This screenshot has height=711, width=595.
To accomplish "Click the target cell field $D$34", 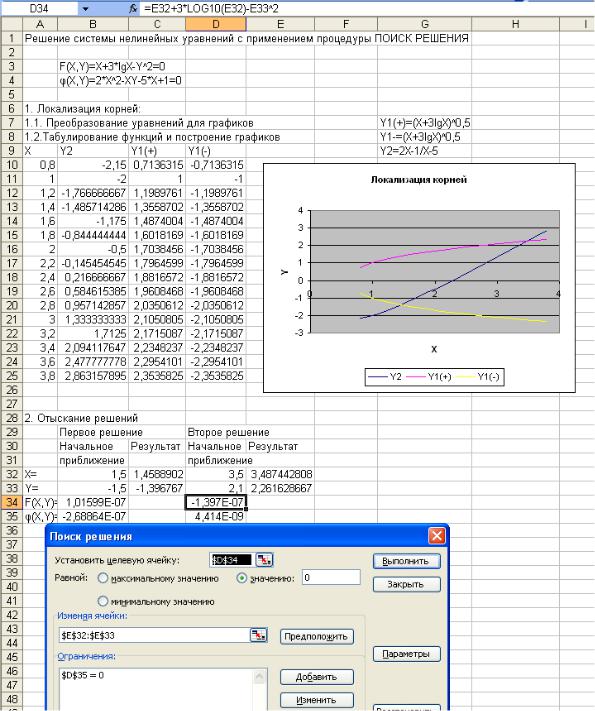I will pyautogui.click(x=232, y=560).
